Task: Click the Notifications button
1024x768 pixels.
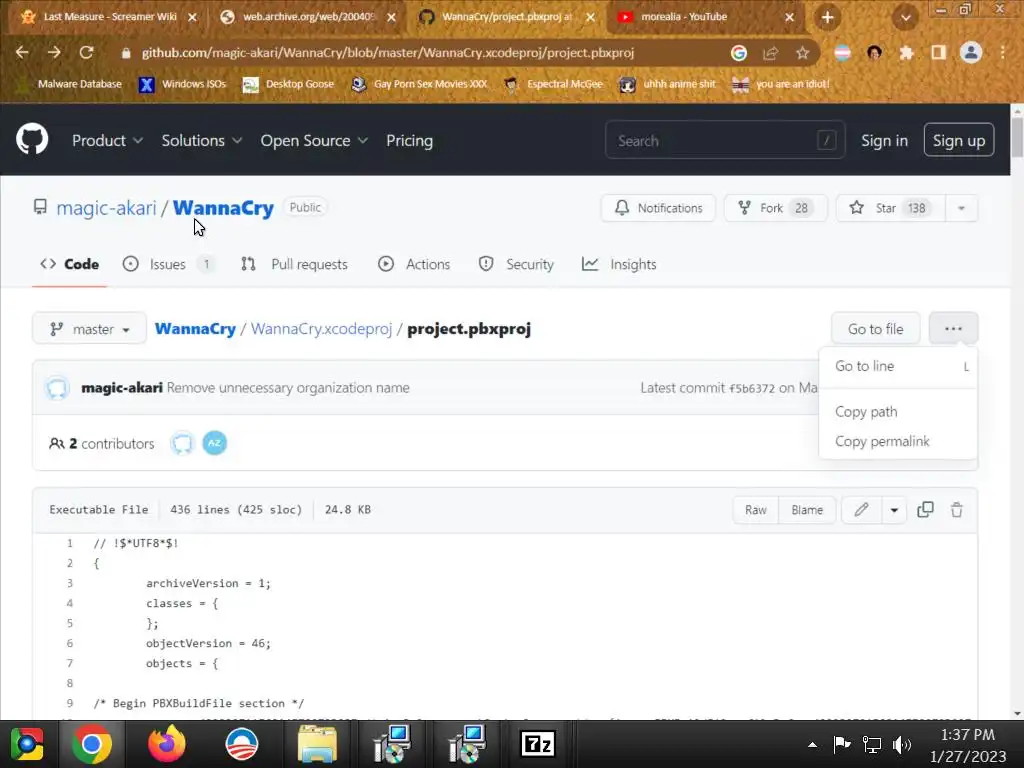Action: [x=658, y=208]
